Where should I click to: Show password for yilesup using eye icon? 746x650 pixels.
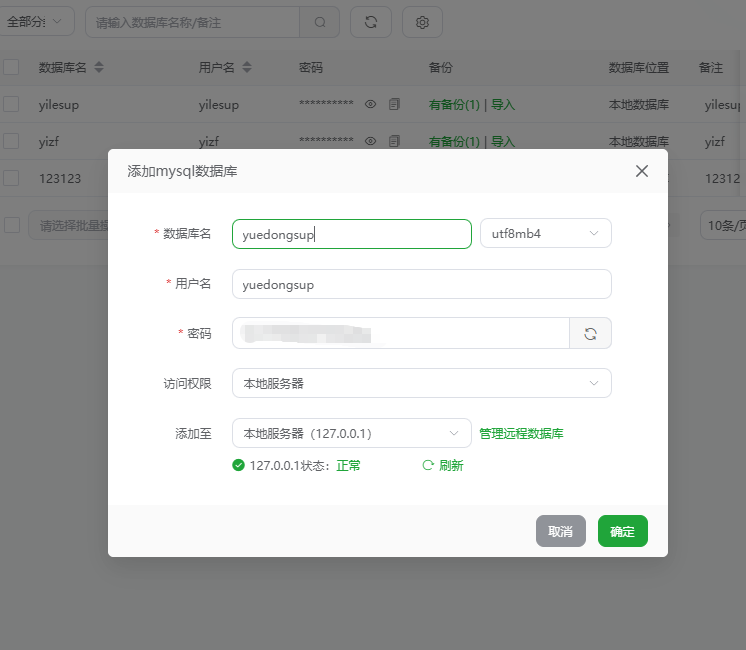(x=370, y=104)
